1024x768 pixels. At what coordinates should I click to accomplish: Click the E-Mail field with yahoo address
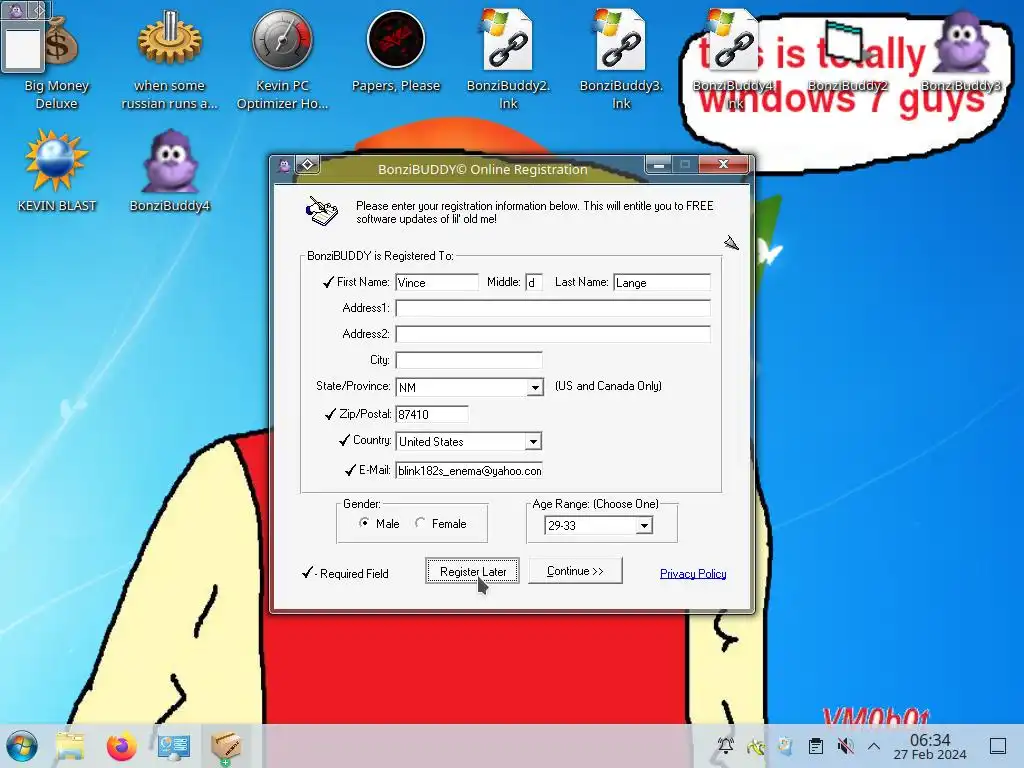tap(469, 470)
